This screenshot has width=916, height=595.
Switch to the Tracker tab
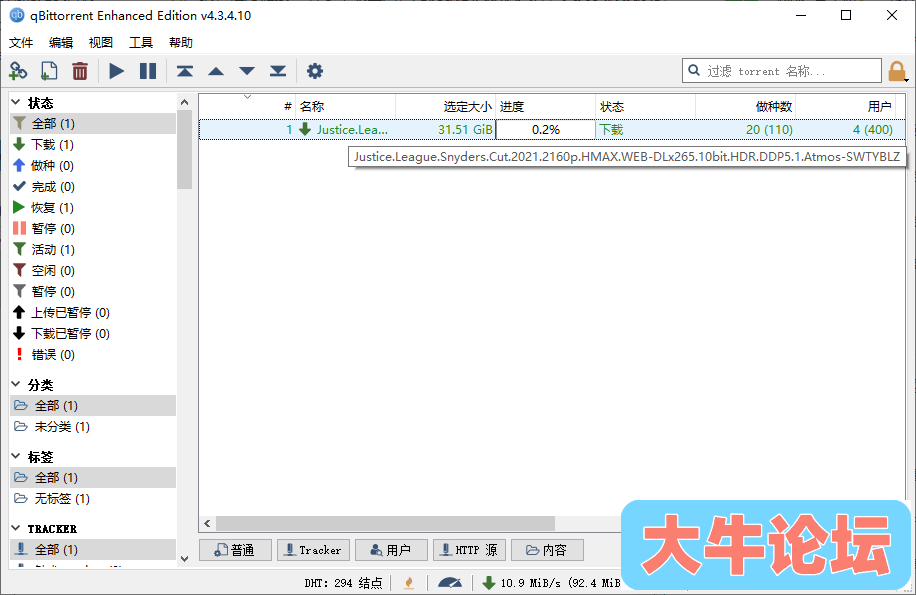313,550
